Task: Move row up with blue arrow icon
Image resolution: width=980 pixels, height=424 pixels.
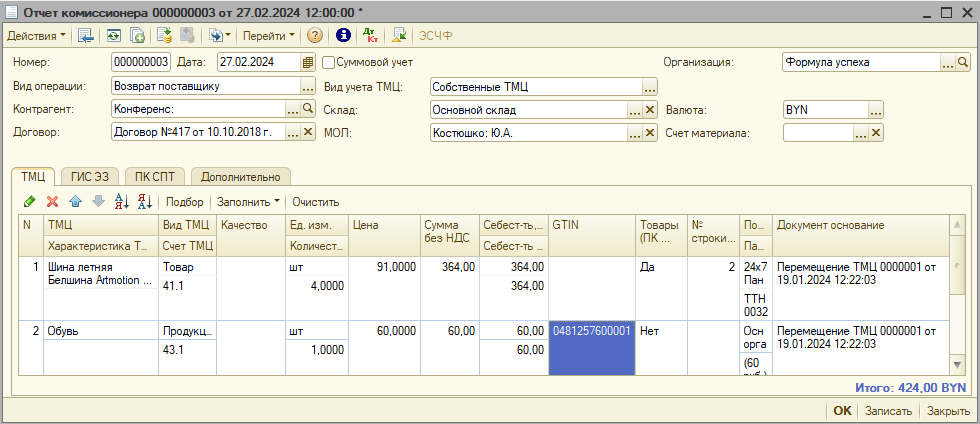Action: (x=76, y=202)
